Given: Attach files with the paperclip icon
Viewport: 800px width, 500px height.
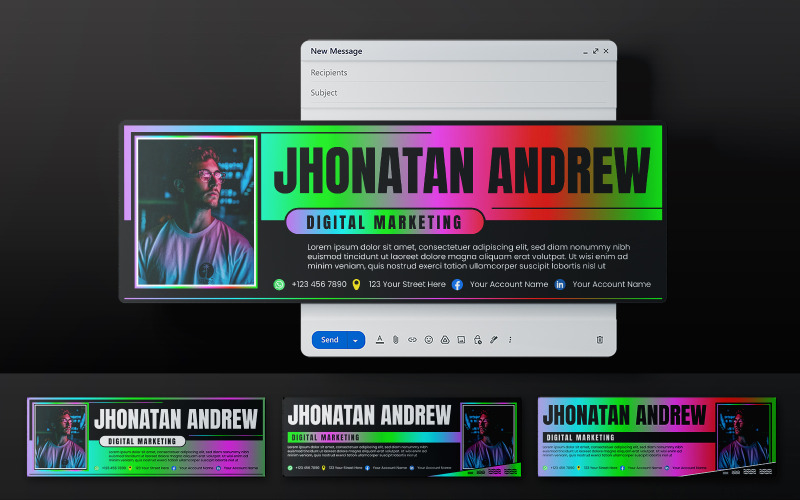Looking at the screenshot, I should [x=395, y=340].
